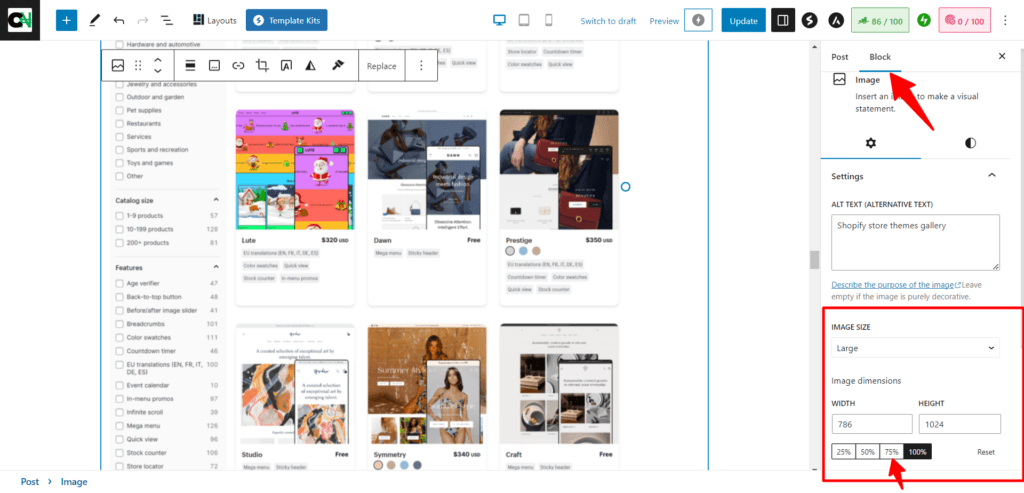
Task: Click the site logo at top left
Action: pos(20,20)
